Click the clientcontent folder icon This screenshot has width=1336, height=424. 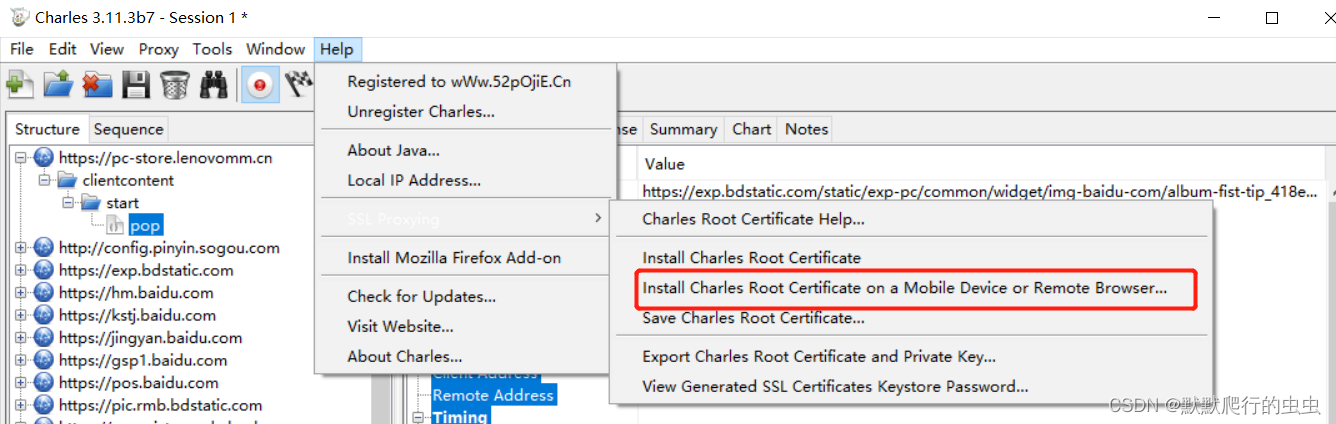[x=67, y=181]
